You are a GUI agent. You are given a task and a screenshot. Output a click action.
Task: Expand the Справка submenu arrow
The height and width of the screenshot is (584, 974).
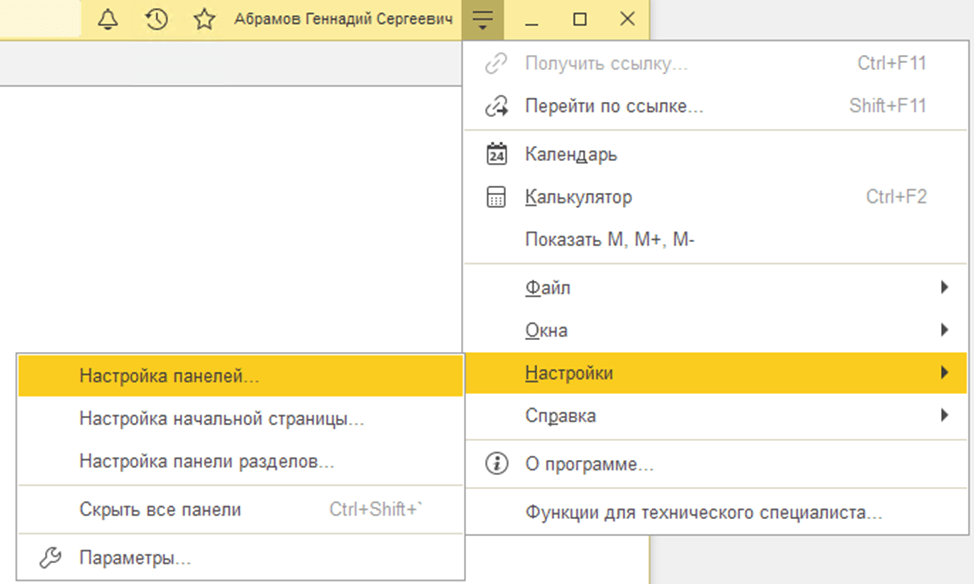[944, 414]
